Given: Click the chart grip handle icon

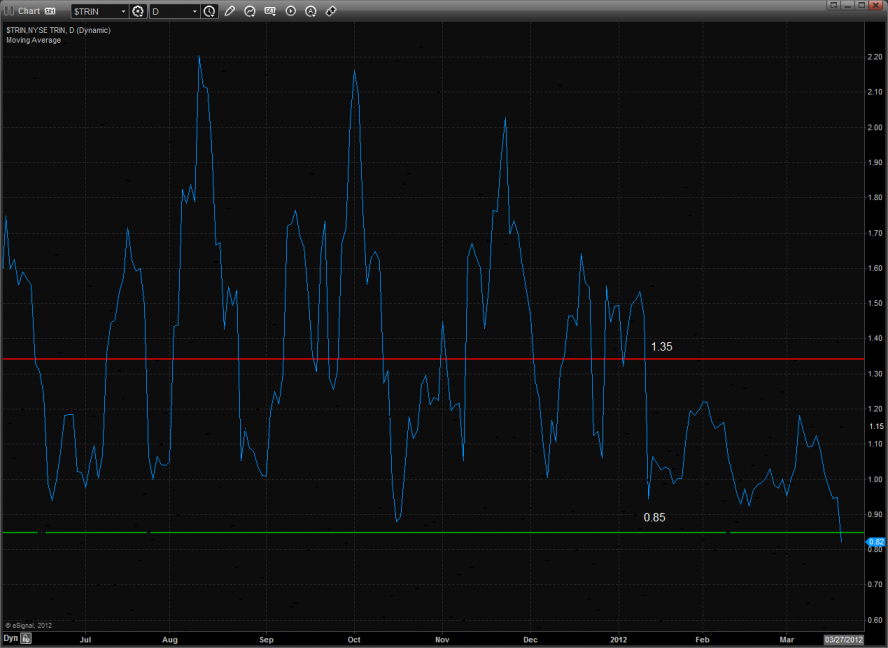Looking at the screenshot, I should [8, 11].
